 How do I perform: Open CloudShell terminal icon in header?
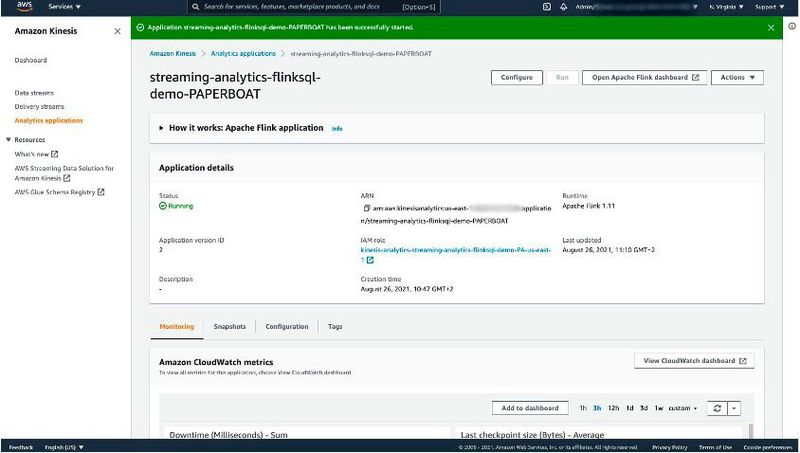point(546,7)
